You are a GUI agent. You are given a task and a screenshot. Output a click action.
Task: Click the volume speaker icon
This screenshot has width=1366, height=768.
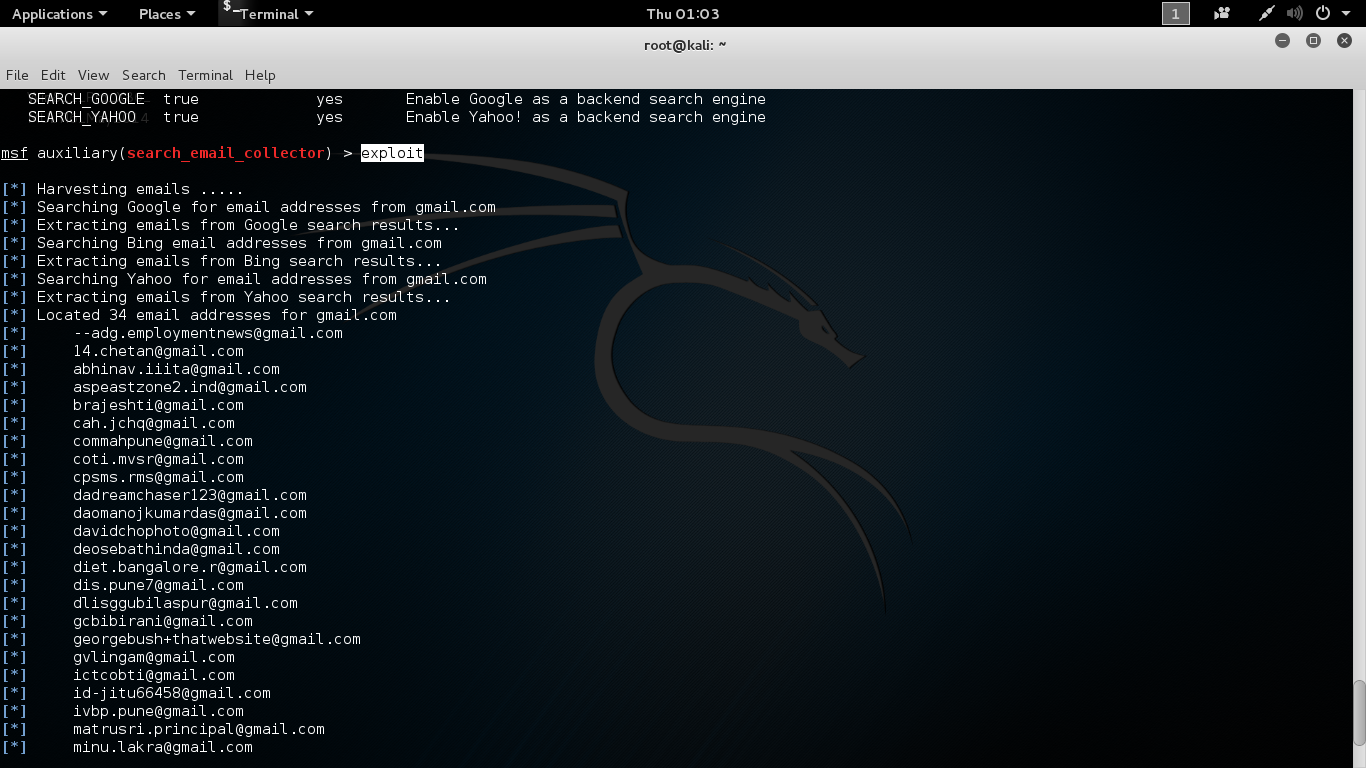click(1295, 14)
